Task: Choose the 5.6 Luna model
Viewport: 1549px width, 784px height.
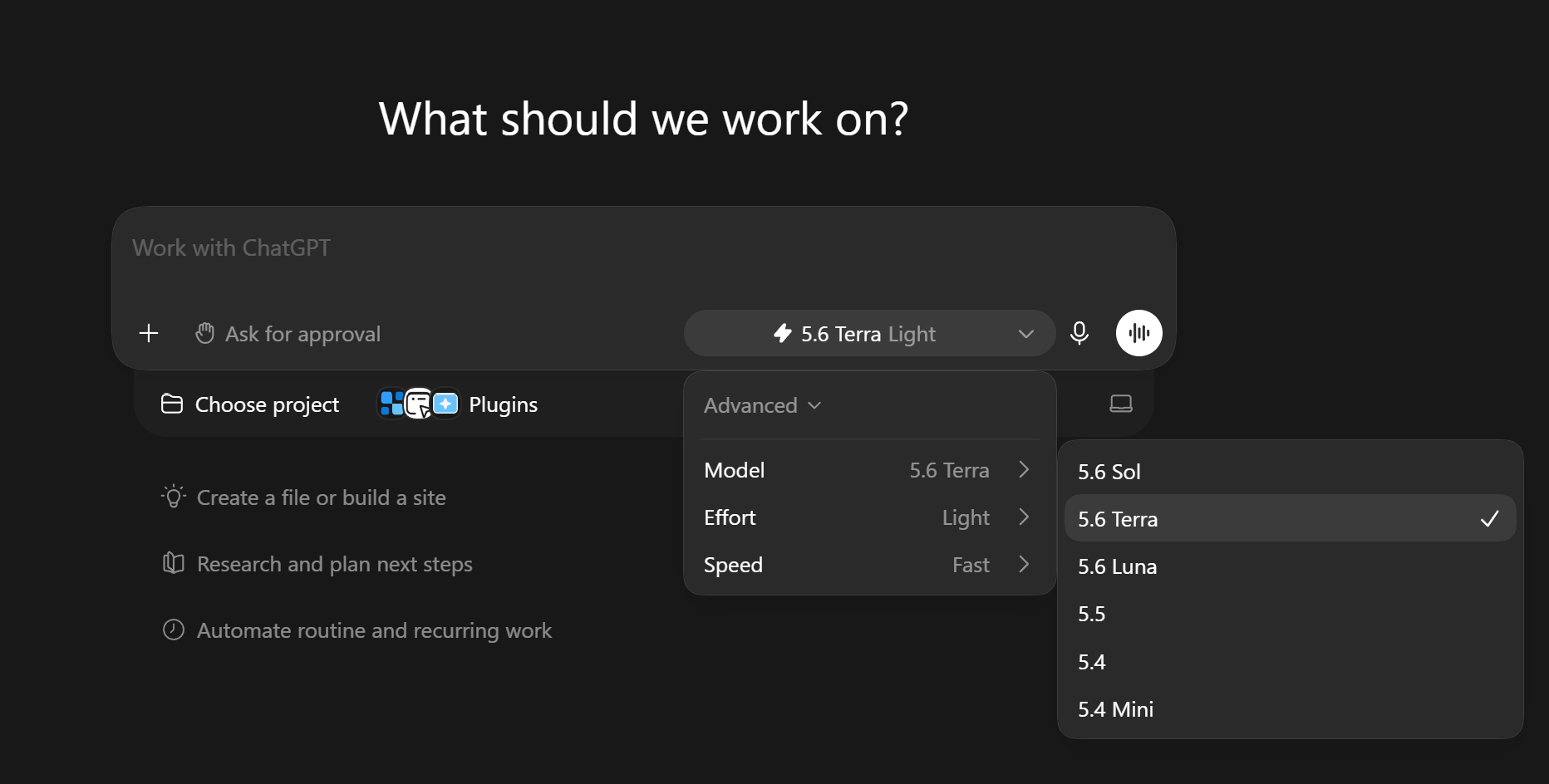Action: pyautogui.click(x=1290, y=566)
